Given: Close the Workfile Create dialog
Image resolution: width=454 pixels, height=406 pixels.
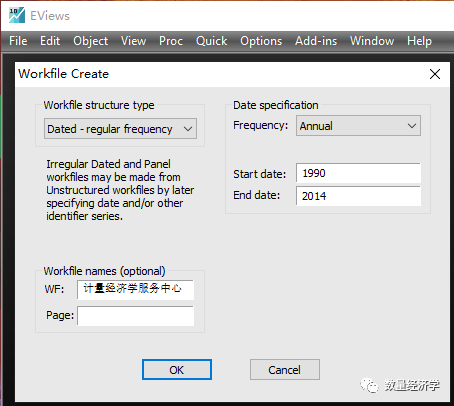Looking at the screenshot, I should click(435, 74).
